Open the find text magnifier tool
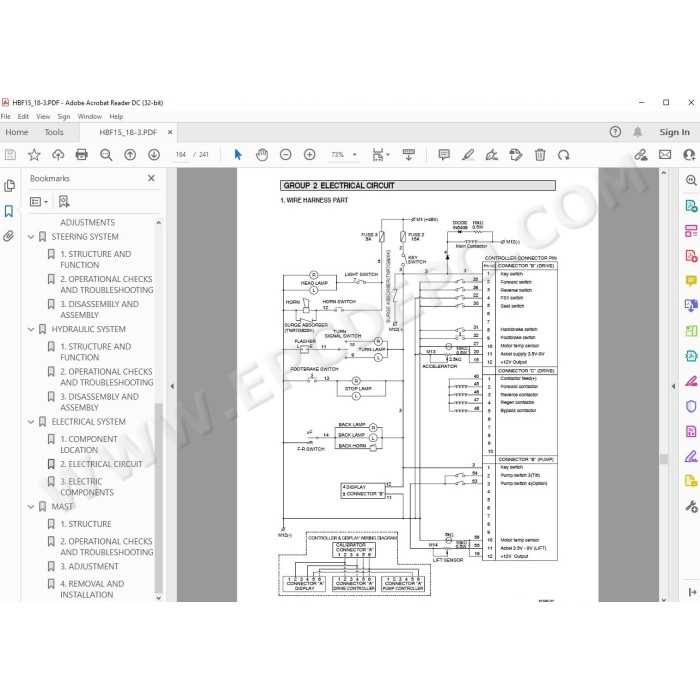The width and height of the screenshot is (700, 700). (x=106, y=155)
